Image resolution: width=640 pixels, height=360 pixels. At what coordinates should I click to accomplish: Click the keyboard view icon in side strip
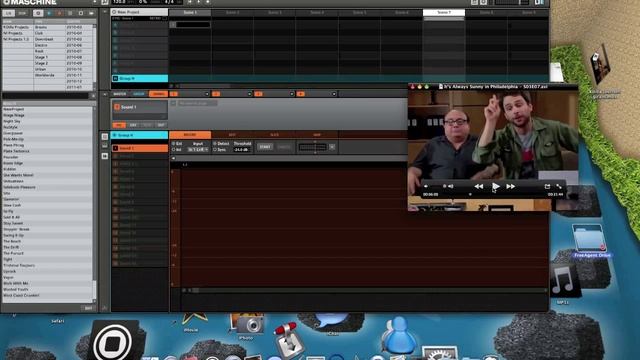coord(105,146)
